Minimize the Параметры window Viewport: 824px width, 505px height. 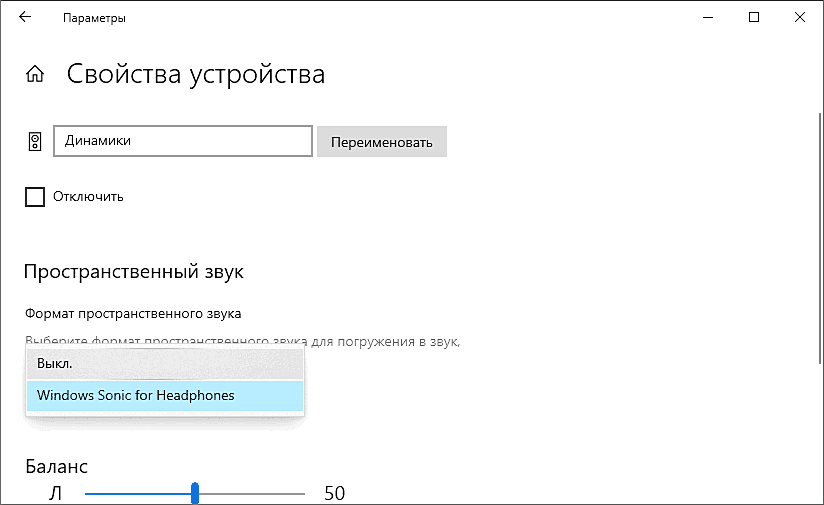708,18
